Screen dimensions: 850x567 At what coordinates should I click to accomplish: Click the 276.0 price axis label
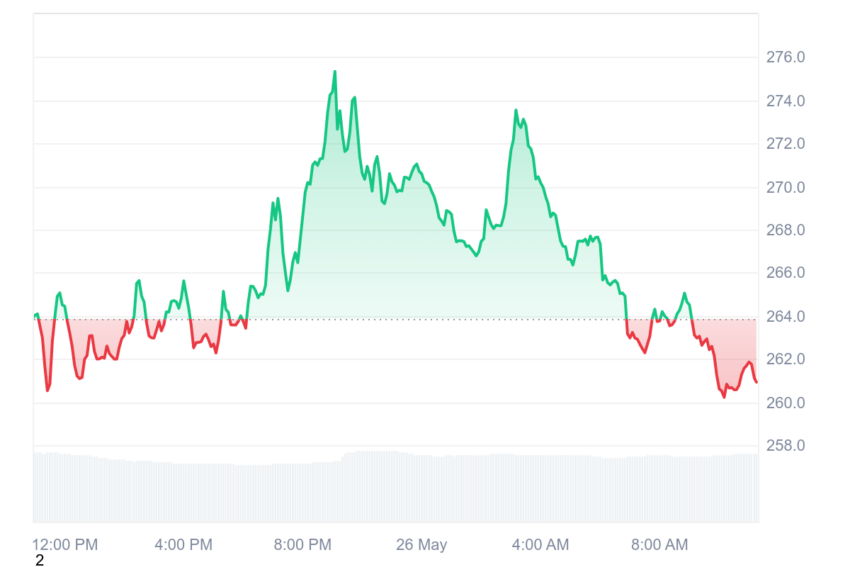(785, 57)
